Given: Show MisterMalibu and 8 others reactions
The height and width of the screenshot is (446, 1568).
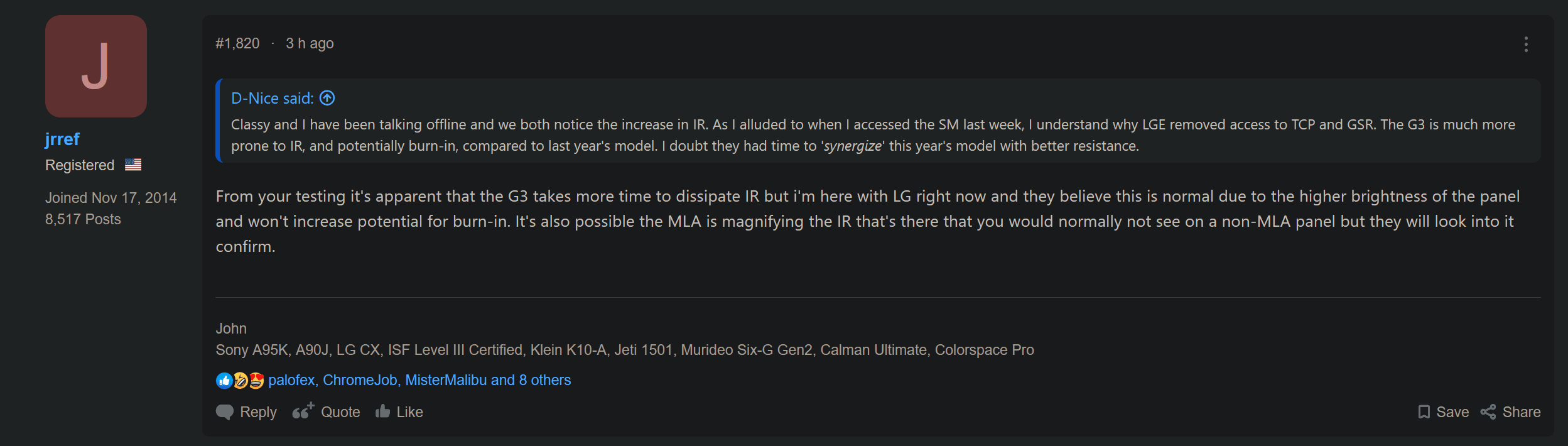Looking at the screenshot, I should pos(488,380).
